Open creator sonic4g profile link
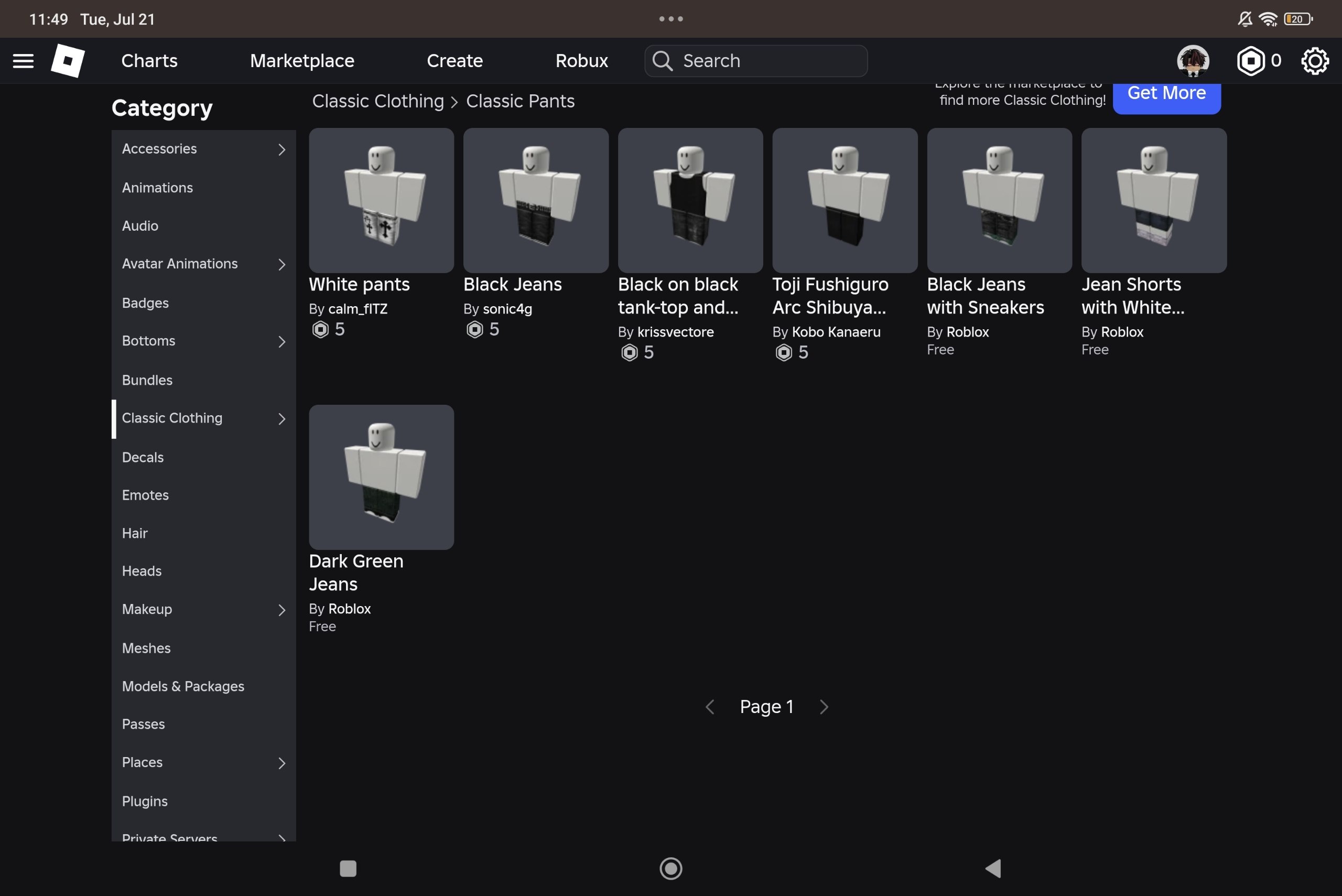This screenshot has width=1342, height=896. tap(507, 309)
